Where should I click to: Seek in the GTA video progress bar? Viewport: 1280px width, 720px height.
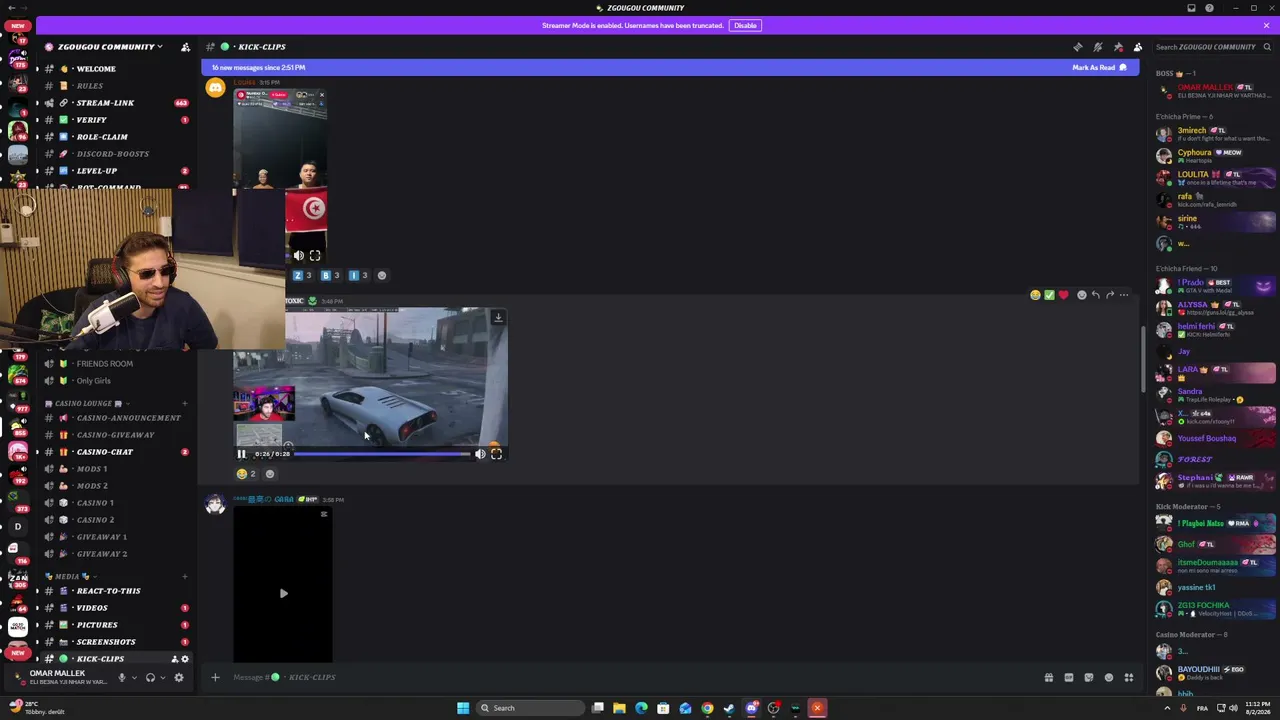coord(382,454)
